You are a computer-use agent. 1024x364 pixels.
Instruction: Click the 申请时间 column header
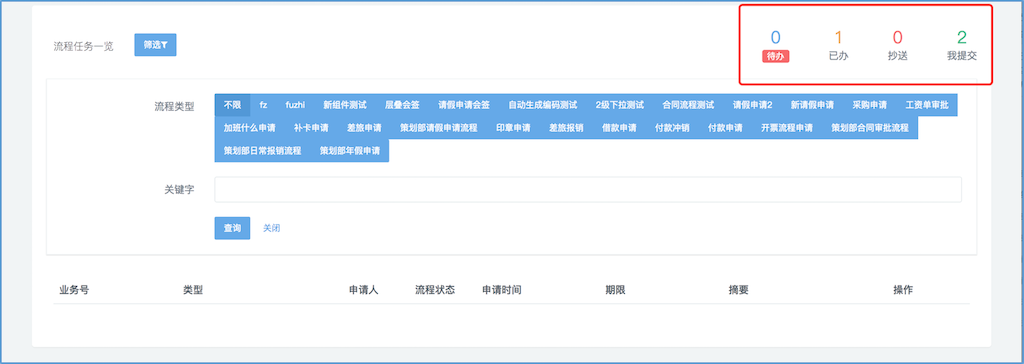(502, 290)
